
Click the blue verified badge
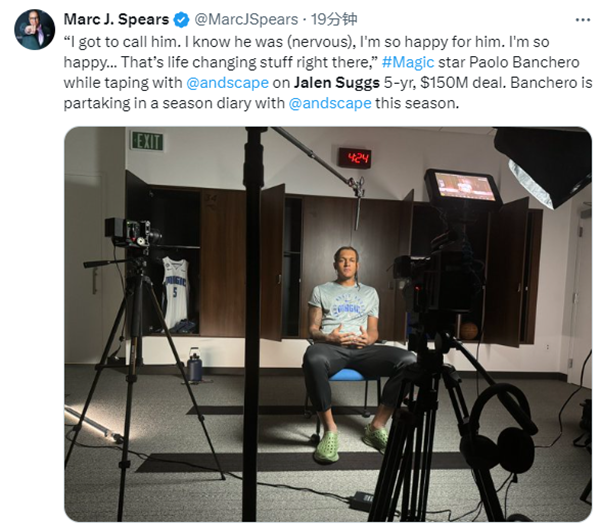pos(181,20)
